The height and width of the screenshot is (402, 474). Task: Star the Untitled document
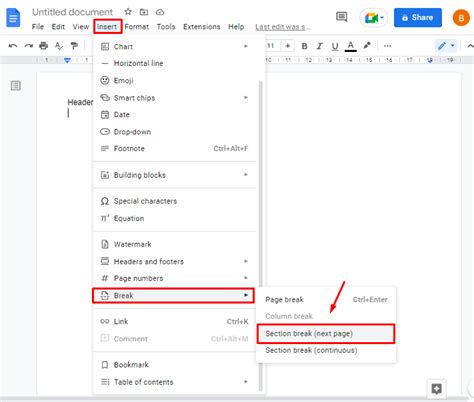click(128, 12)
